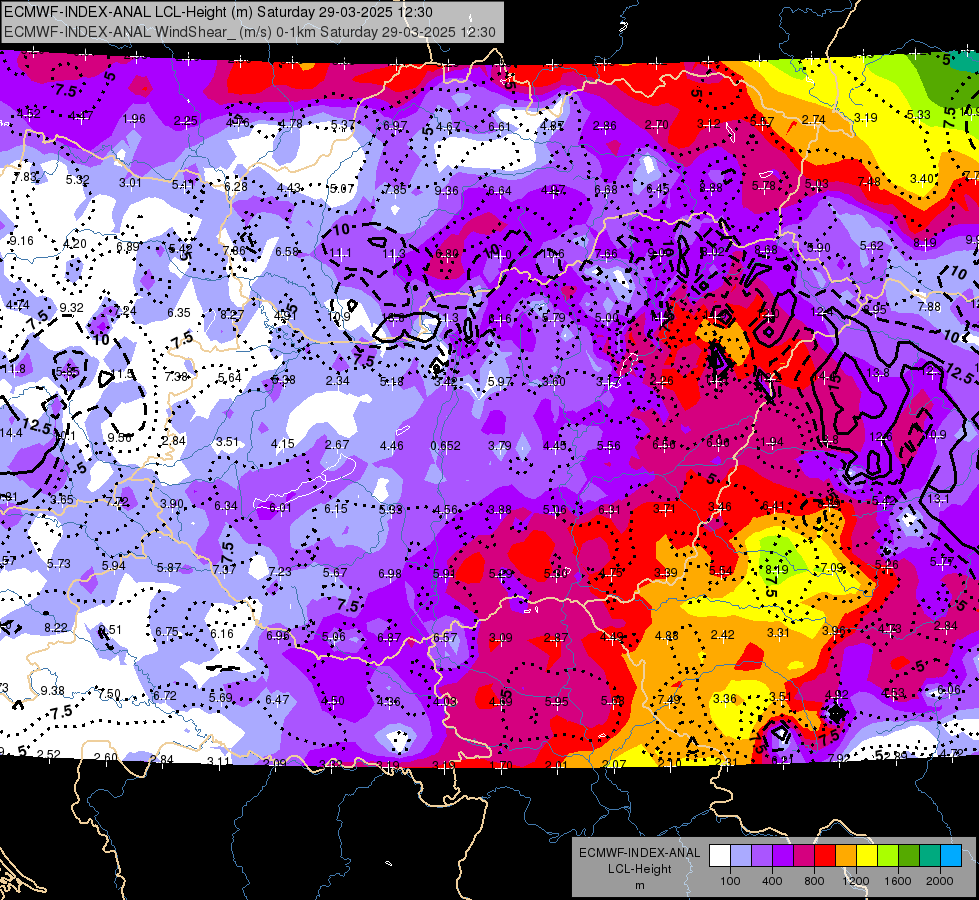Click the light lavender legend swatch
Viewport: 979px width, 900px height.
click(x=741, y=856)
